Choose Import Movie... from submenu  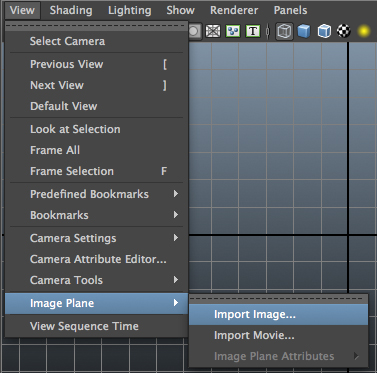278,335
